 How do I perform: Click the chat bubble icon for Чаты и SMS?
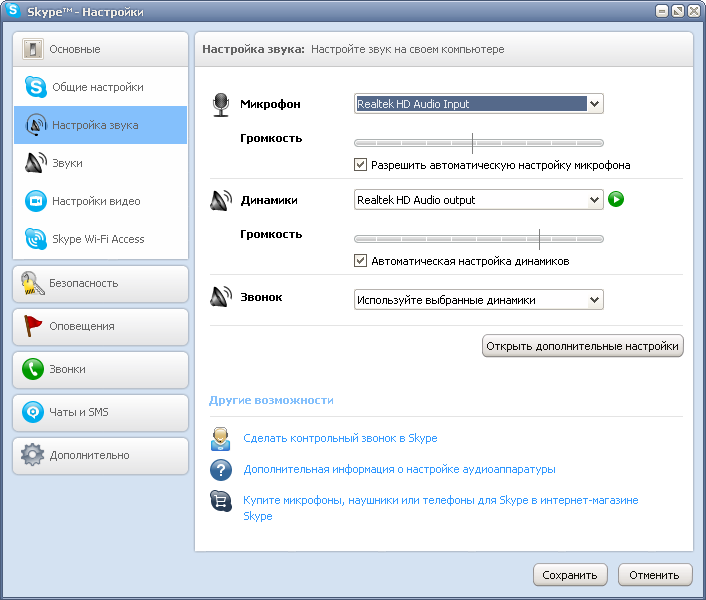pos(33,412)
